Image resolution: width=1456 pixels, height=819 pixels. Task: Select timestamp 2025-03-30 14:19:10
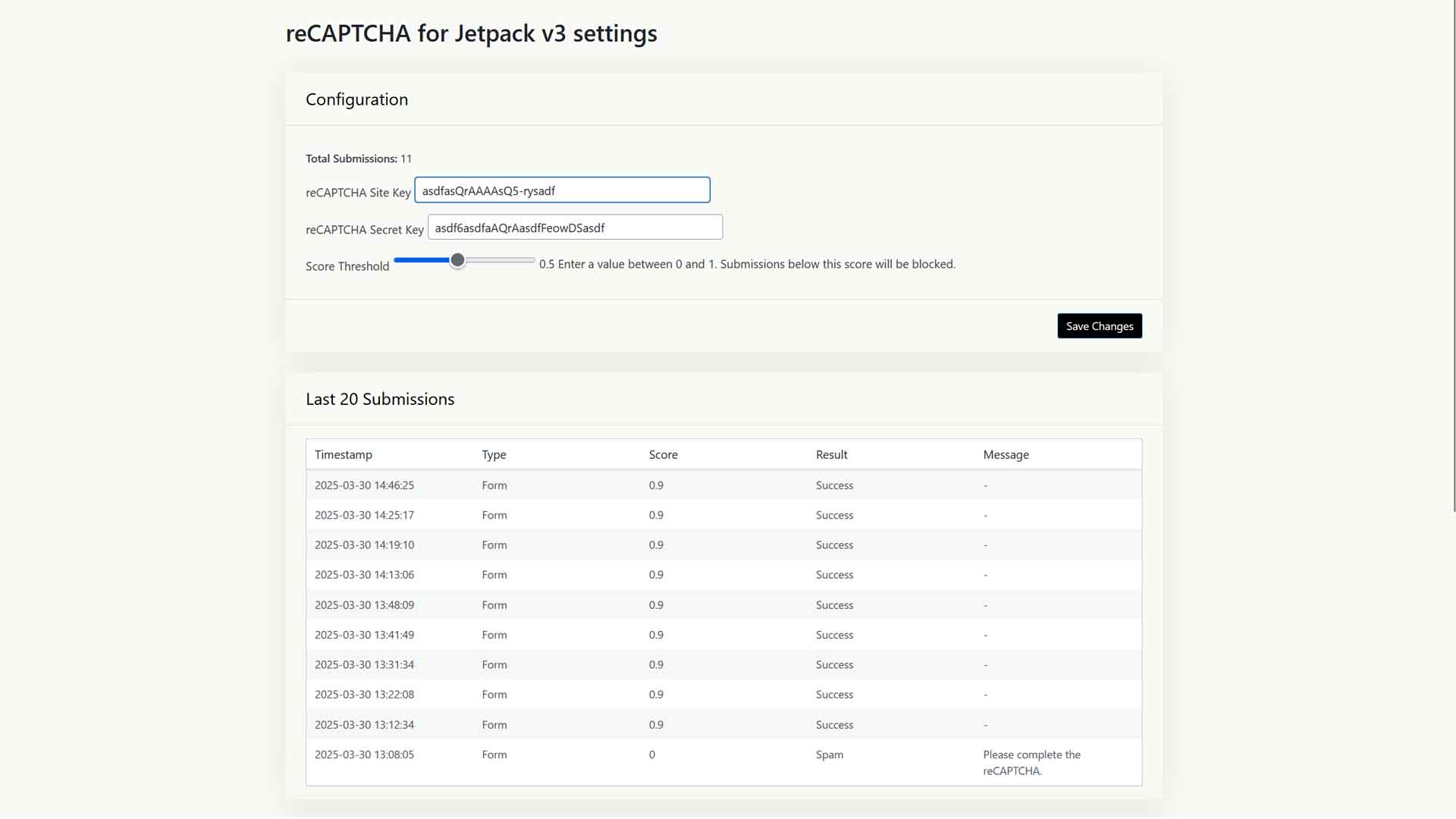click(x=364, y=545)
